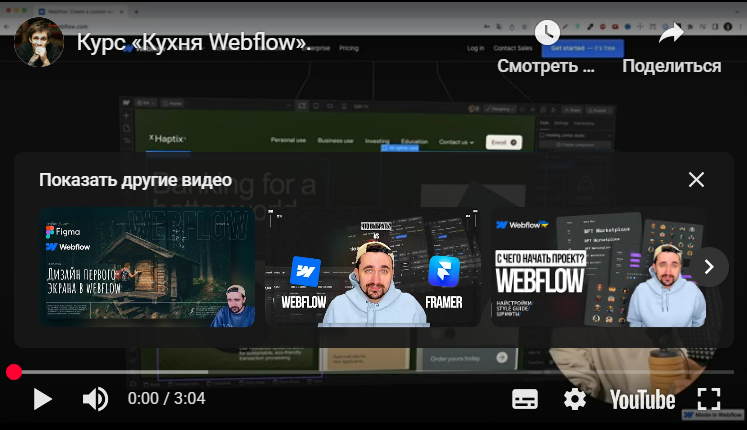Toggle subtitles on the player
747x430 pixels.
525,400
